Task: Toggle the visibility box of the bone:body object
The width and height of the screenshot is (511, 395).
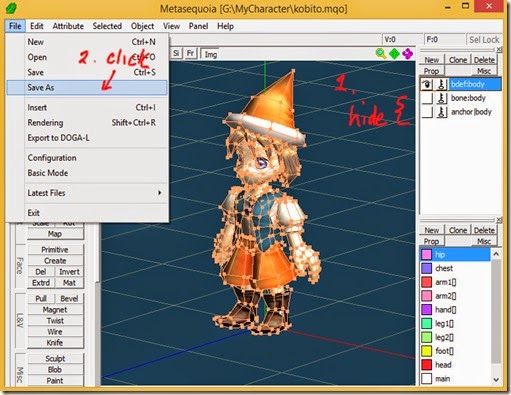Action: click(x=427, y=98)
